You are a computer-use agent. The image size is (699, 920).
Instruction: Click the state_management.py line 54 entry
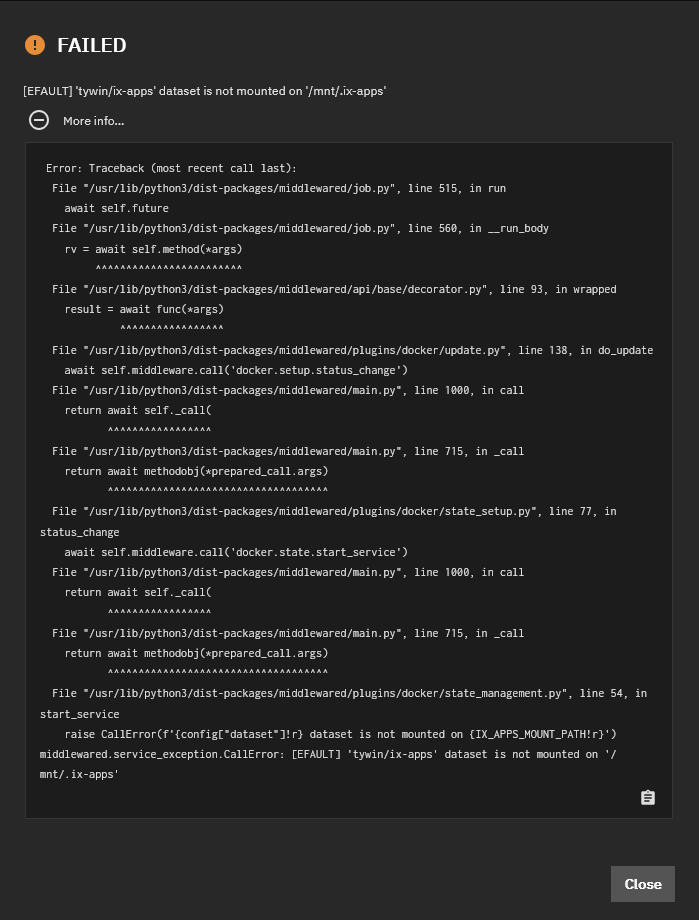pos(343,703)
